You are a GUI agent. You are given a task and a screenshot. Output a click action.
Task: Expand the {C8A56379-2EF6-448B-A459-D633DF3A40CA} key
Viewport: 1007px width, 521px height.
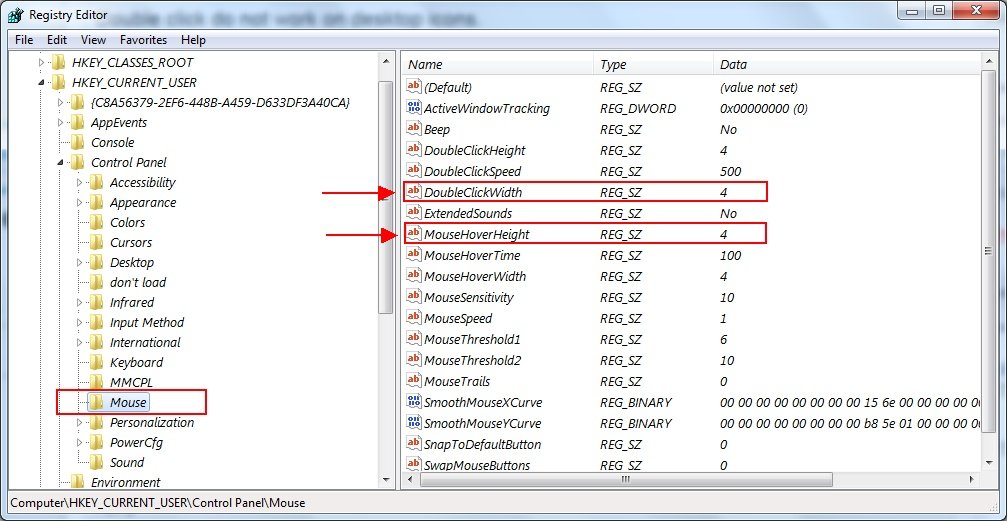coord(61,102)
